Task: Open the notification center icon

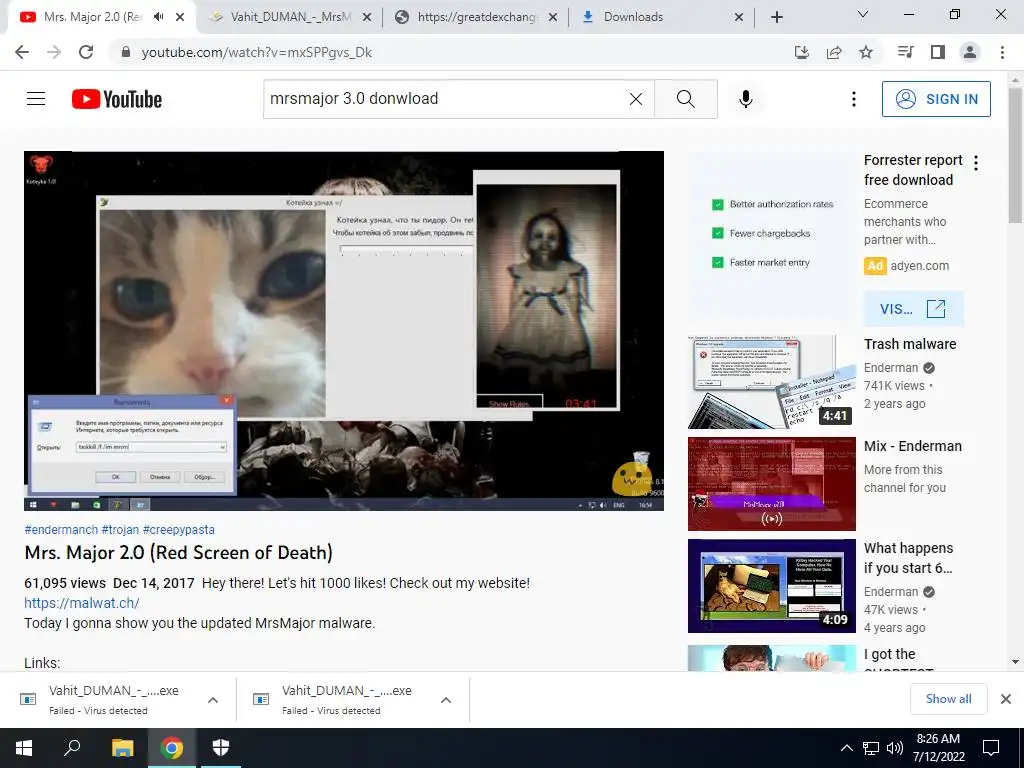Action: tap(991, 748)
